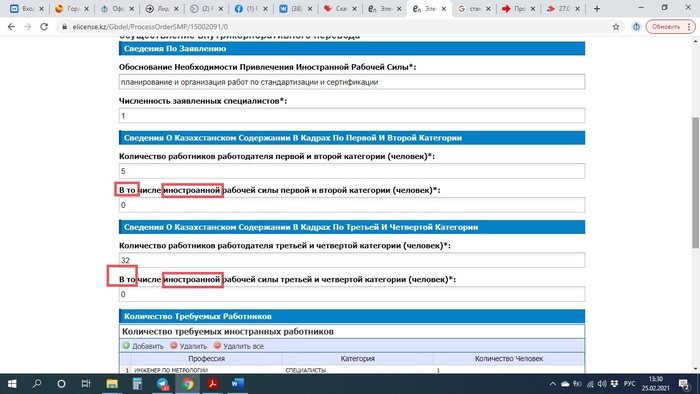
Task: View site information via the lock icon
Action: 64,27
